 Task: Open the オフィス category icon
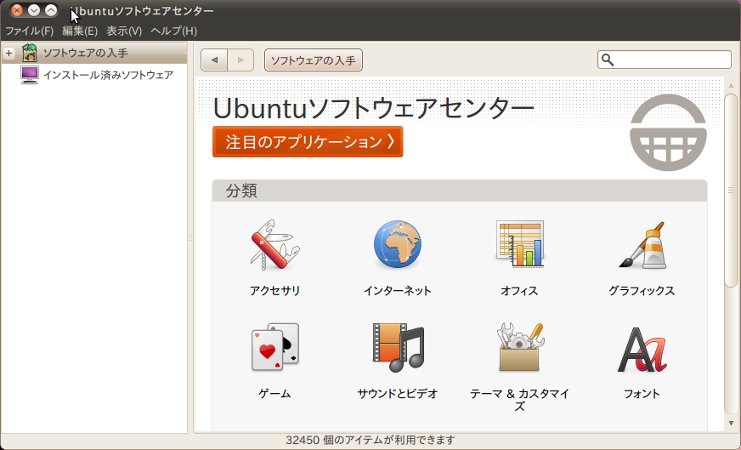519,245
